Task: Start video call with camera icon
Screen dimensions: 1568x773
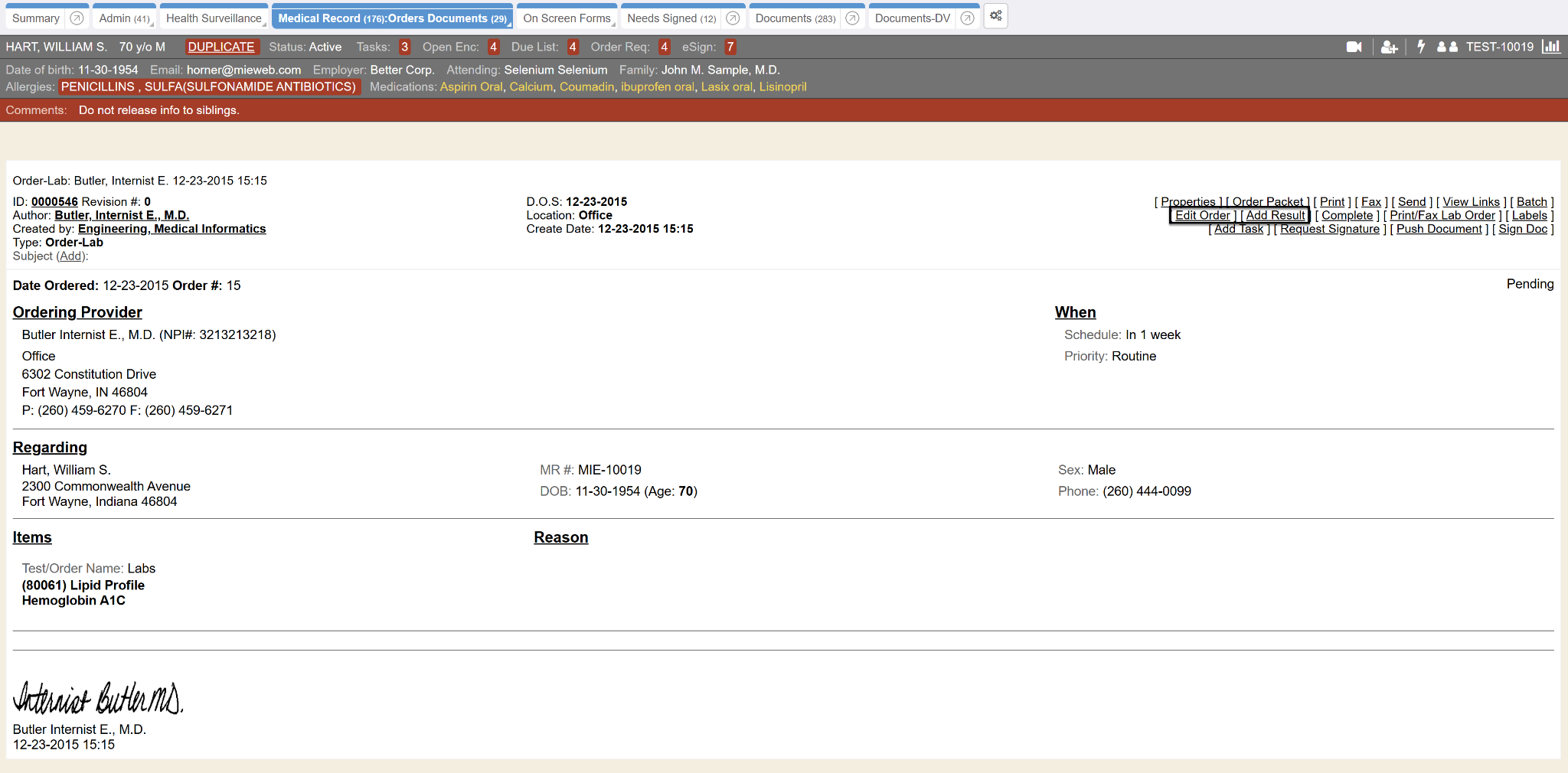Action: coord(1354,47)
